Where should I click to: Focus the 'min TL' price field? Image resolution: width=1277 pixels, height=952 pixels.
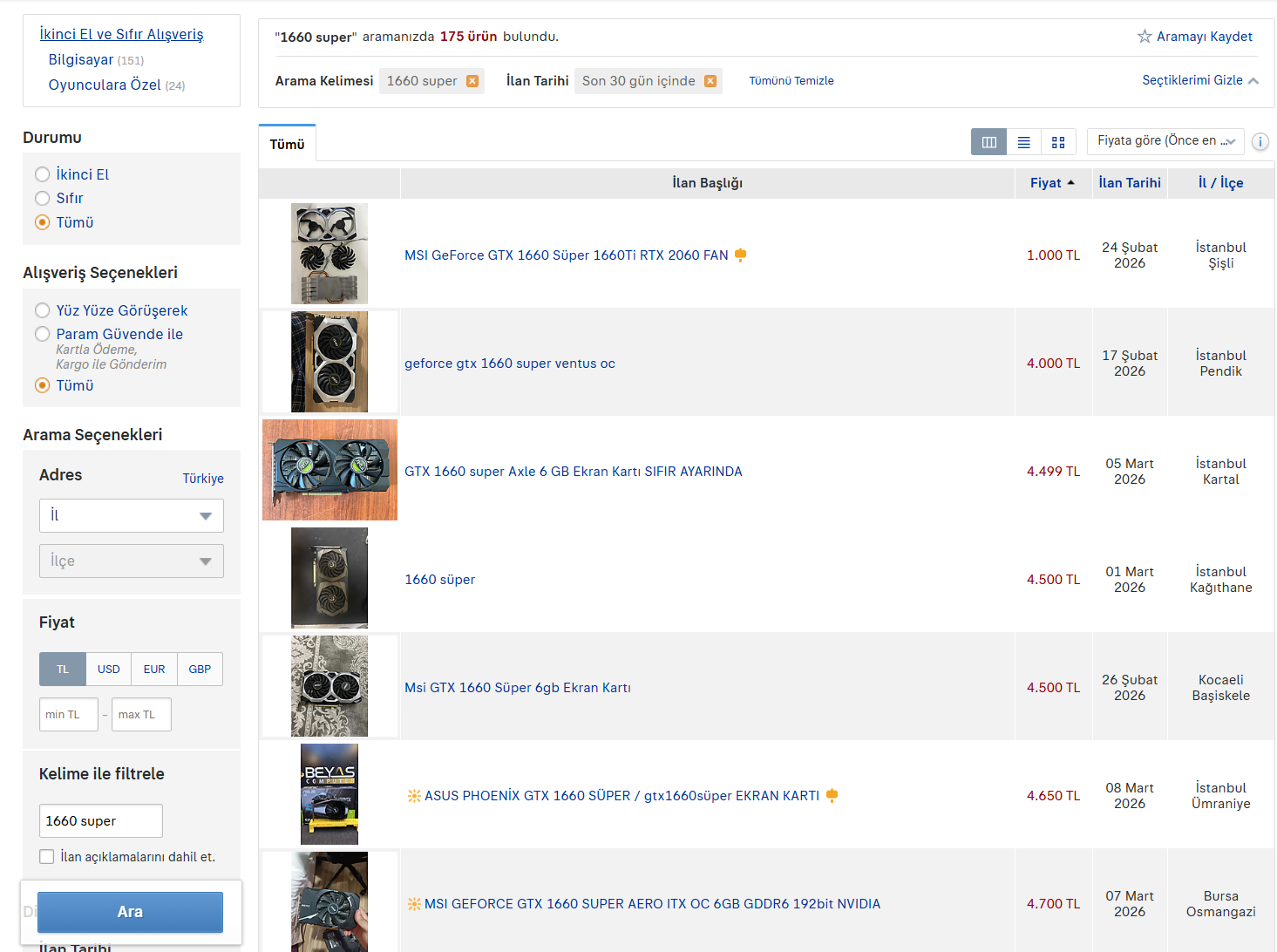click(x=69, y=714)
